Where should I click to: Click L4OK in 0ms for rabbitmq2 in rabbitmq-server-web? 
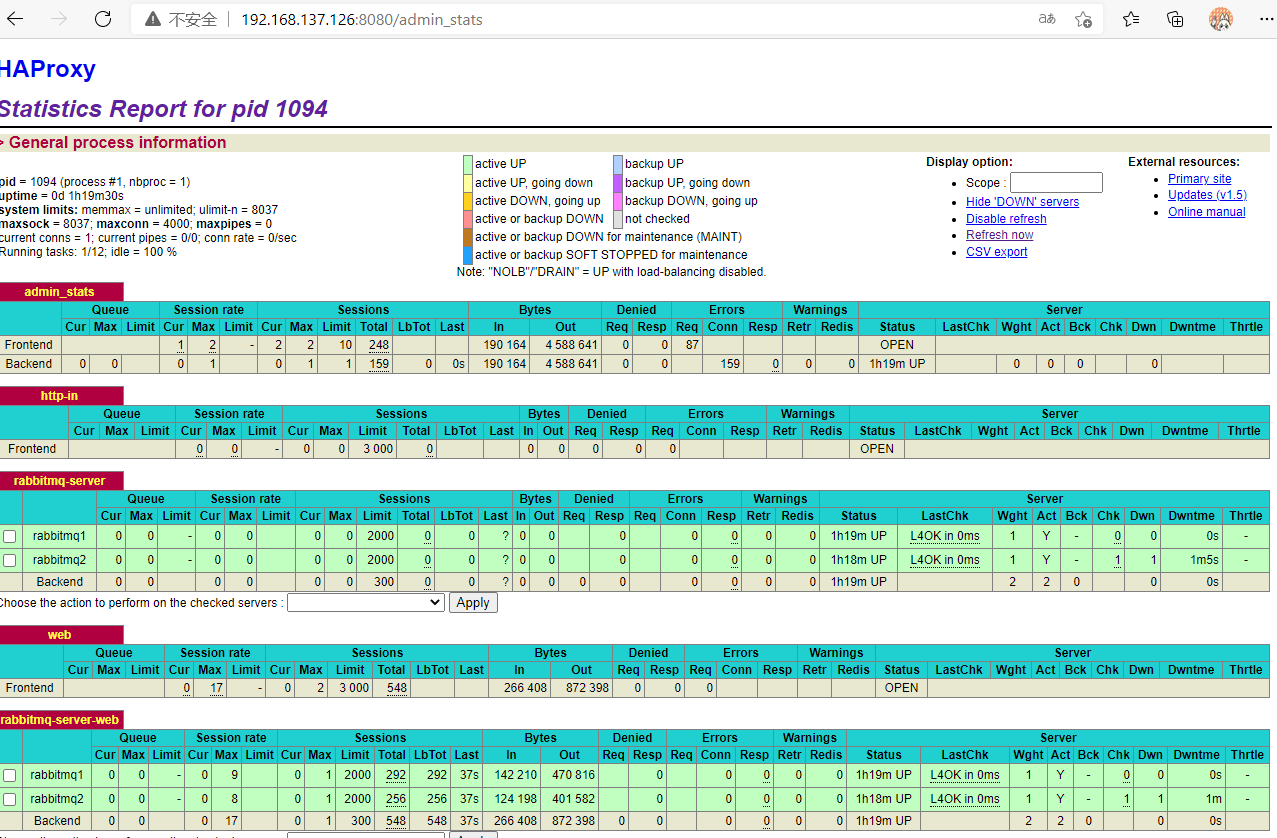964,799
